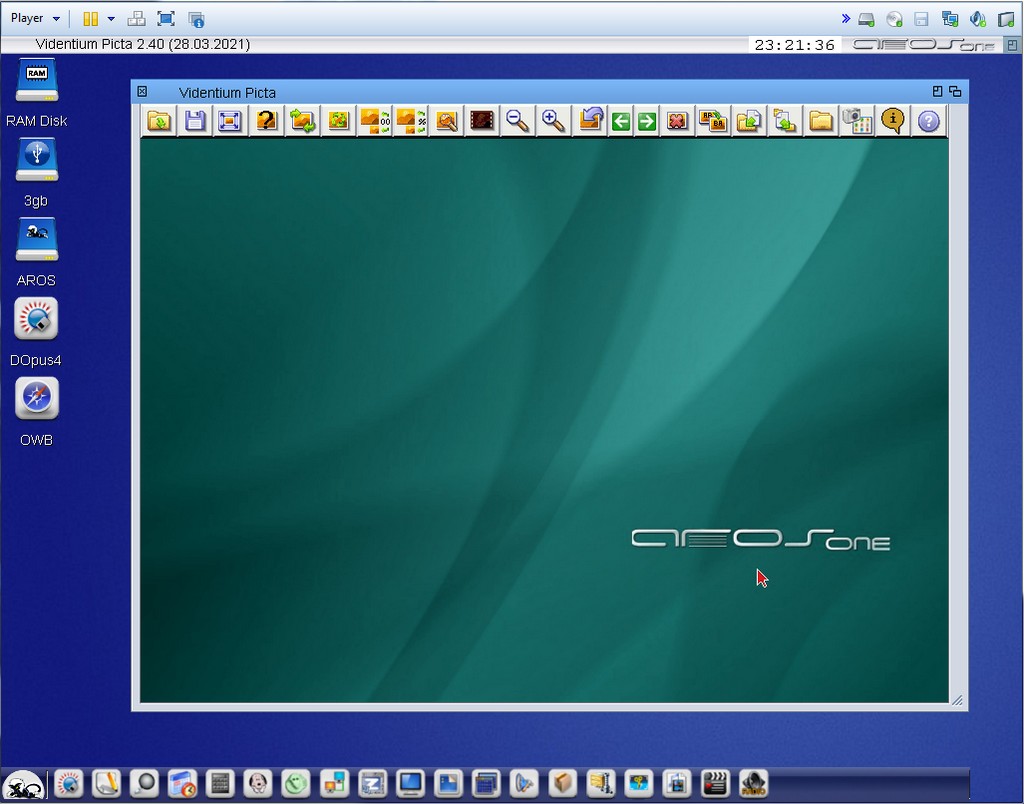The width and height of the screenshot is (1024, 804).
Task: Click the red X delete icon
Action: coord(677,121)
